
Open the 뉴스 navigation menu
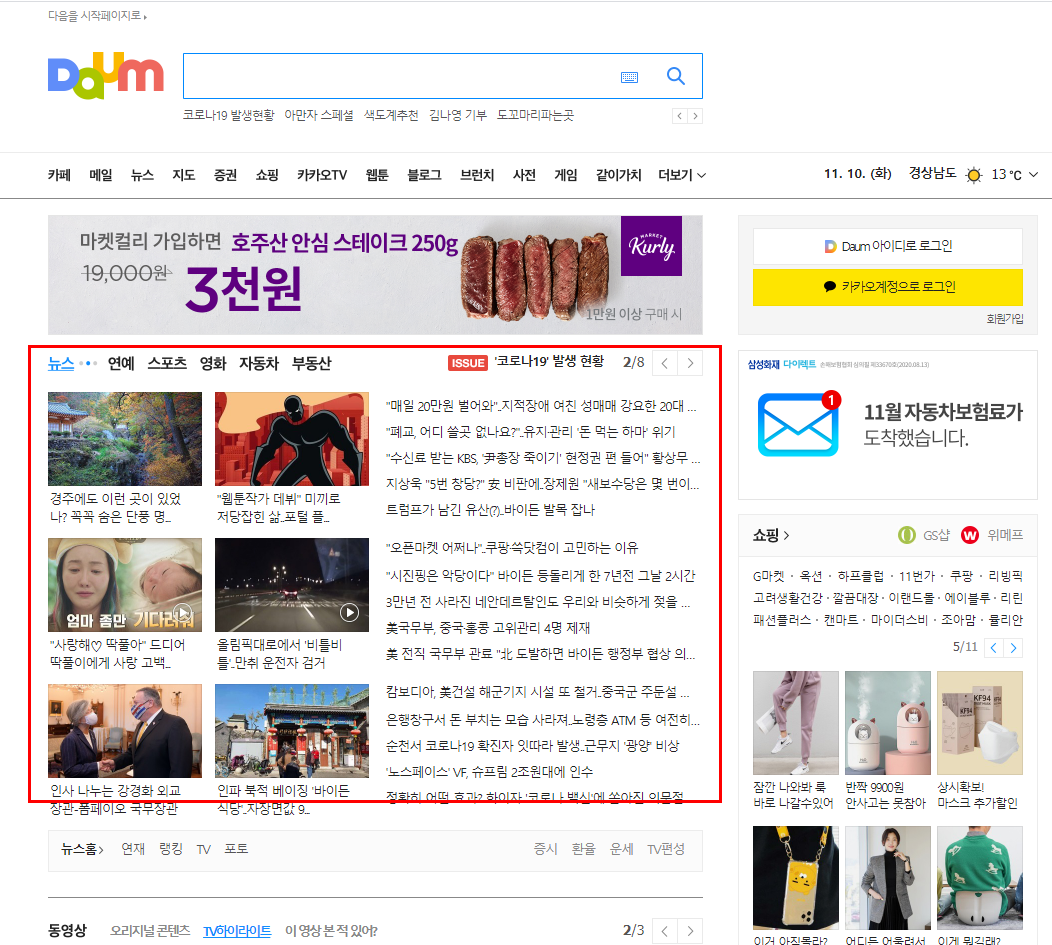pyautogui.click(x=142, y=175)
